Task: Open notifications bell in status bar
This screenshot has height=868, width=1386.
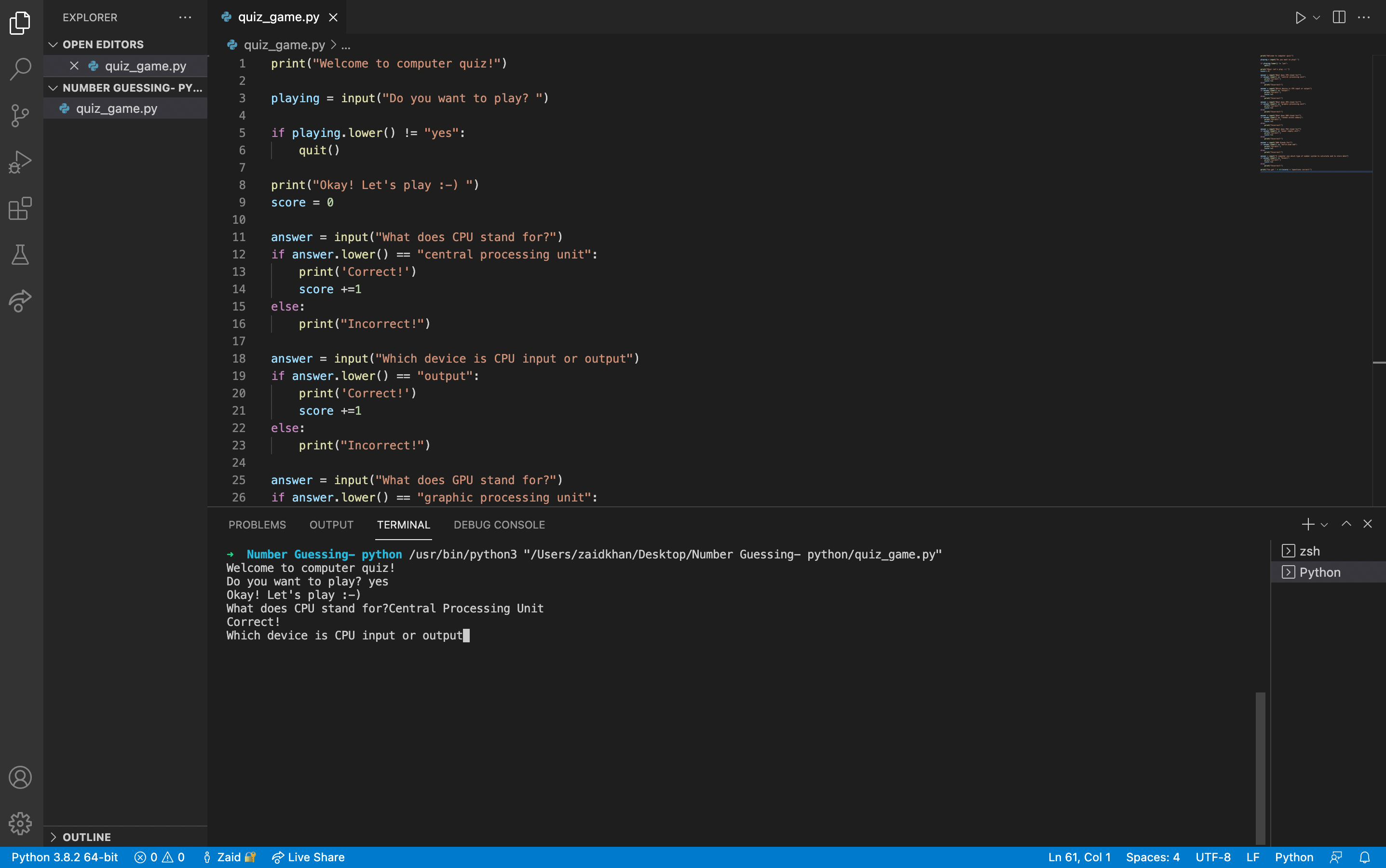Action: coord(1365,857)
